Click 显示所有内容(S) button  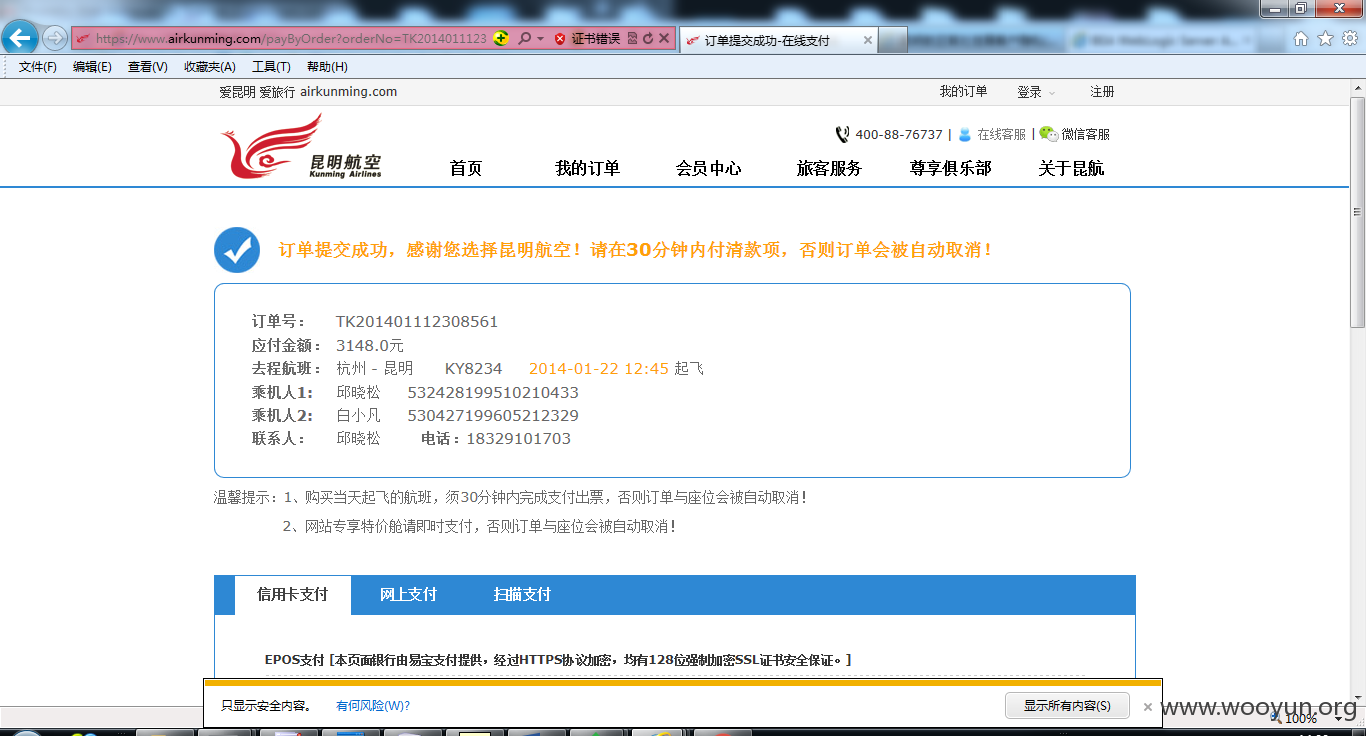(x=1067, y=706)
